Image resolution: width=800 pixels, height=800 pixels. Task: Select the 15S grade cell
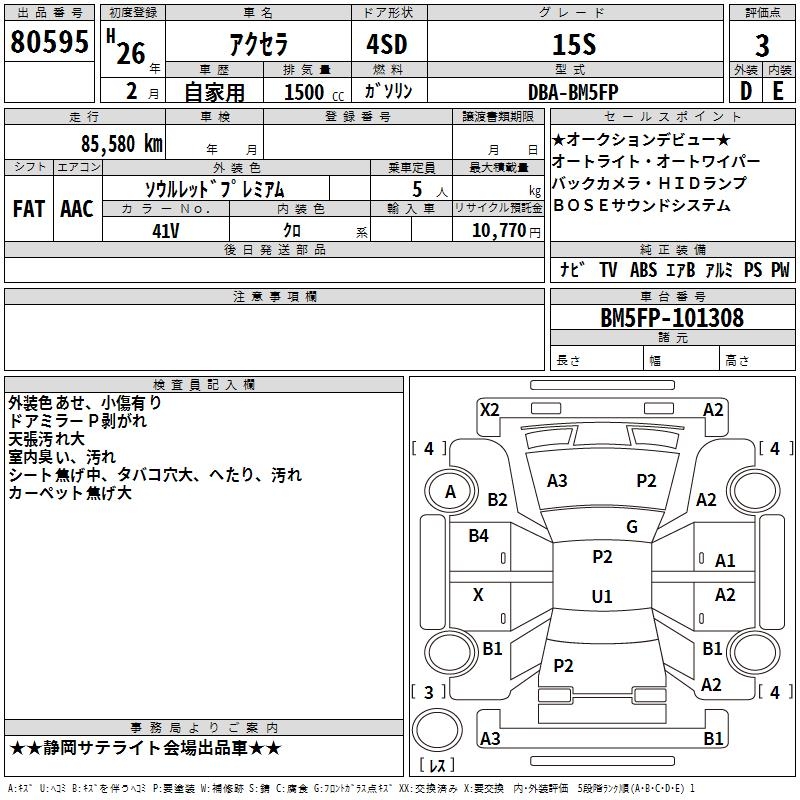coord(574,44)
